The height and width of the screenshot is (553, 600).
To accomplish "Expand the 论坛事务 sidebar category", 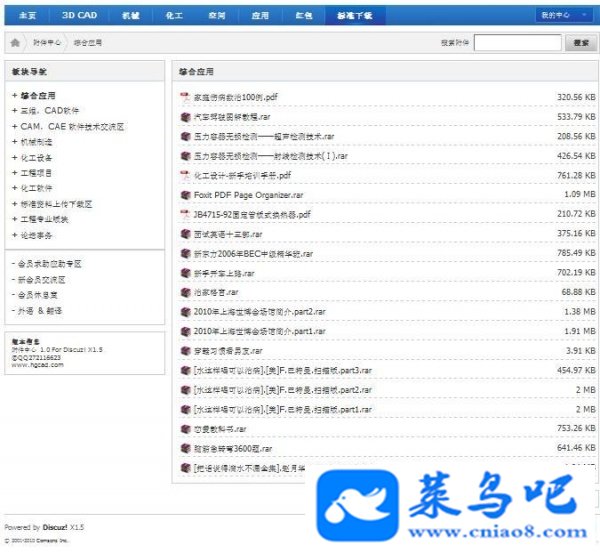I will click(x=15, y=235).
